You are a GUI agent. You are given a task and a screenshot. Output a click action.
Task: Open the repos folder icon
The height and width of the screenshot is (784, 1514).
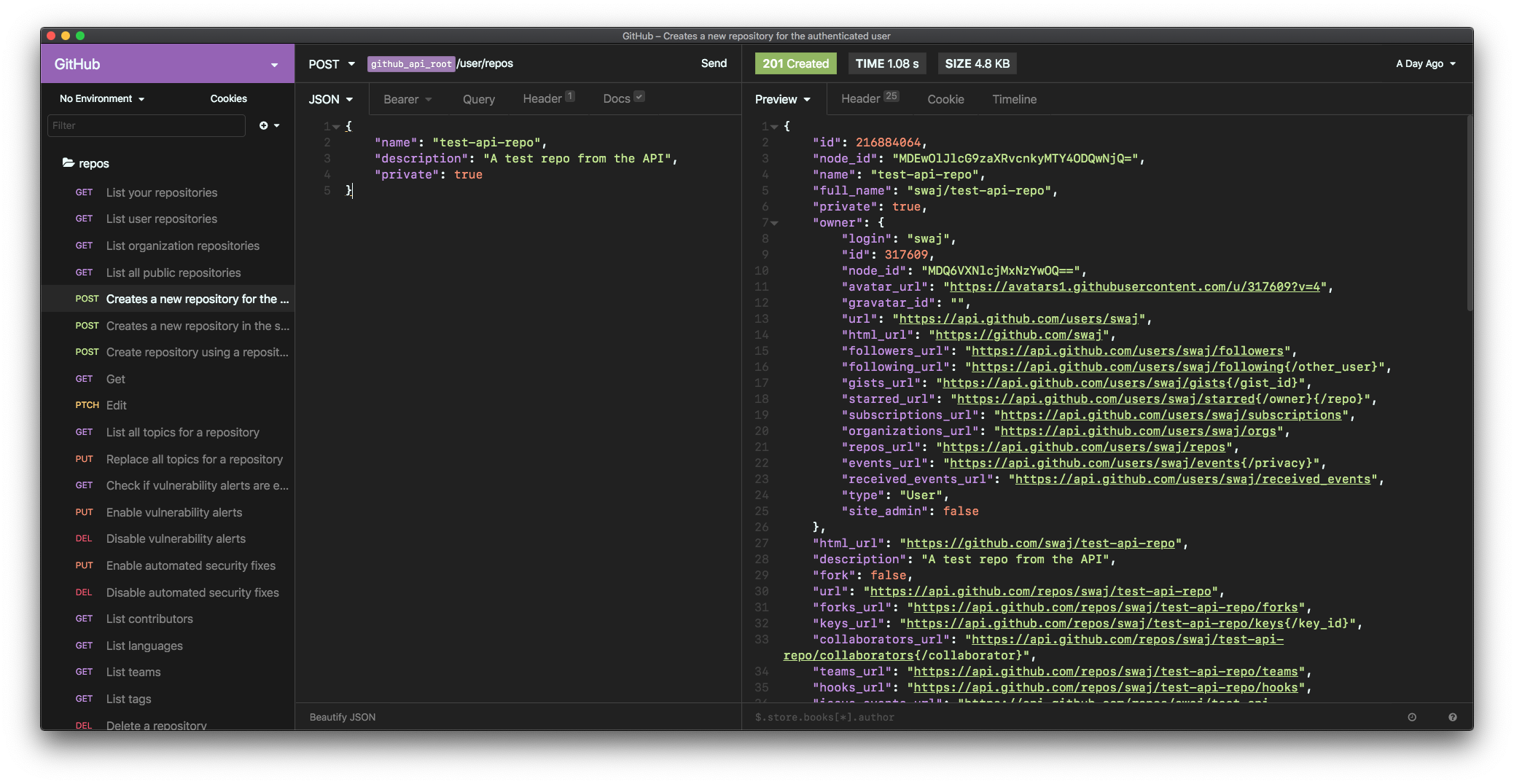[x=69, y=162]
